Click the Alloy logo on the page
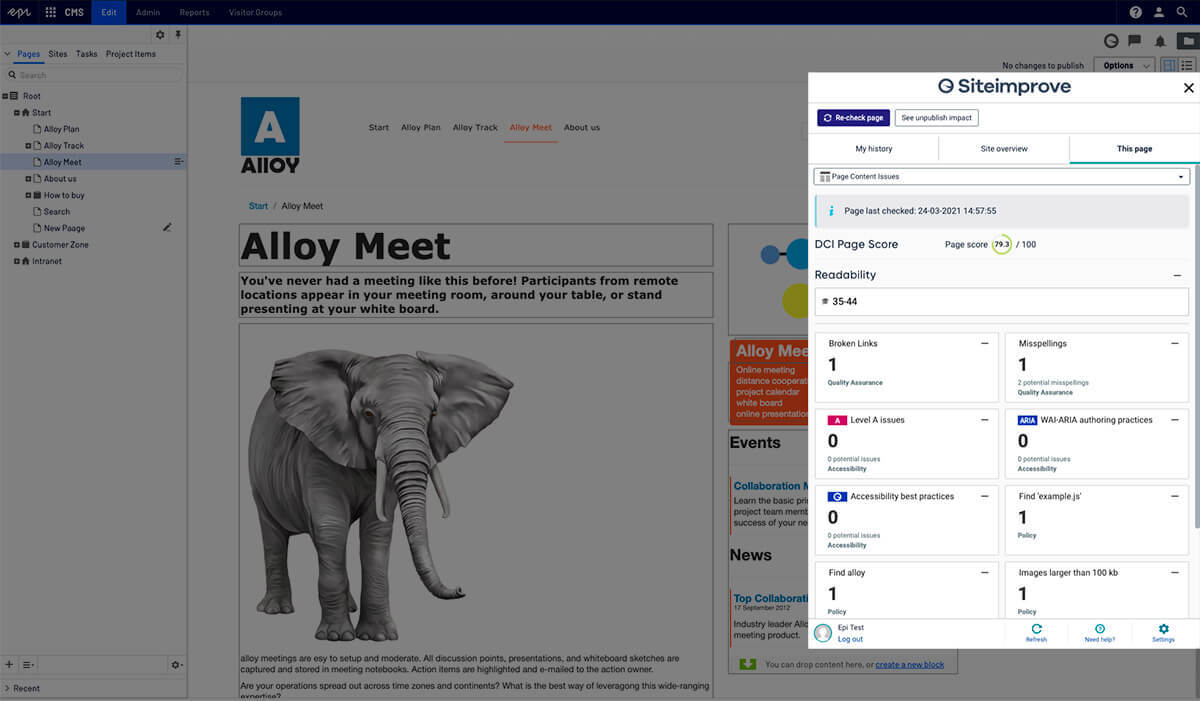This screenshot has height=701, width=1200. point(270,135)
